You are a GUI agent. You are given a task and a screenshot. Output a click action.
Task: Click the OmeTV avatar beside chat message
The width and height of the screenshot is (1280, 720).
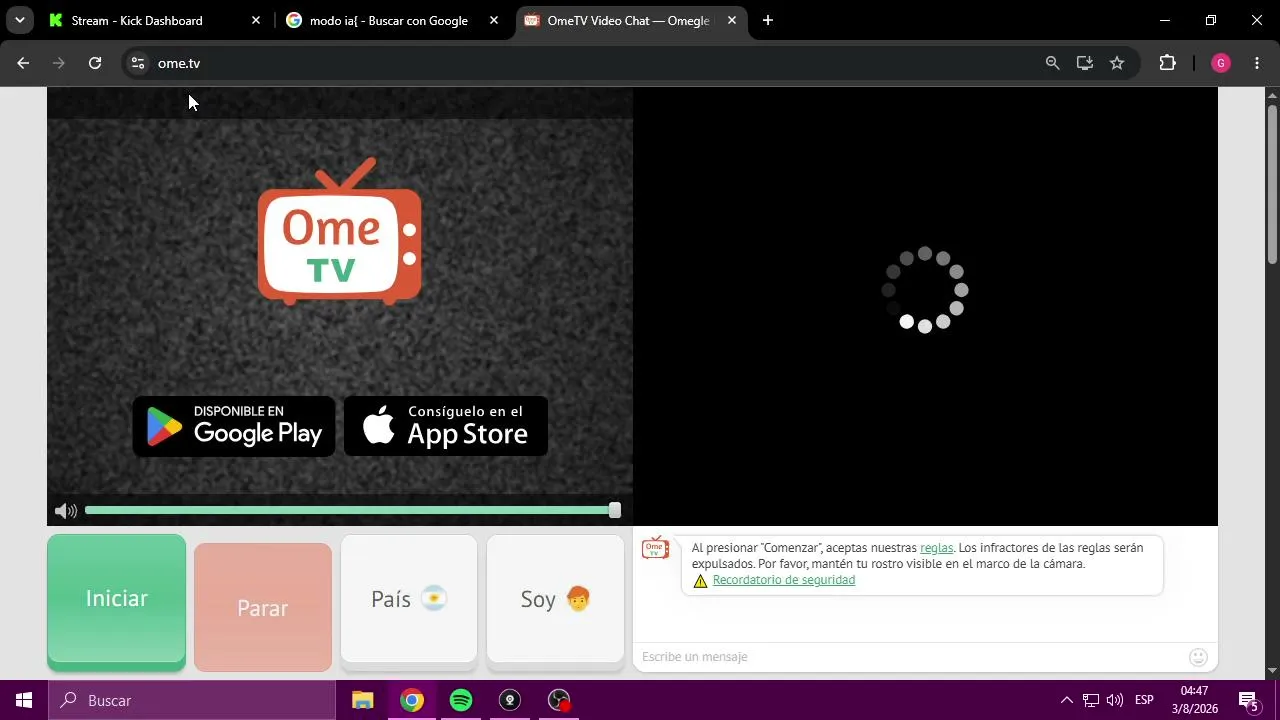655,548
